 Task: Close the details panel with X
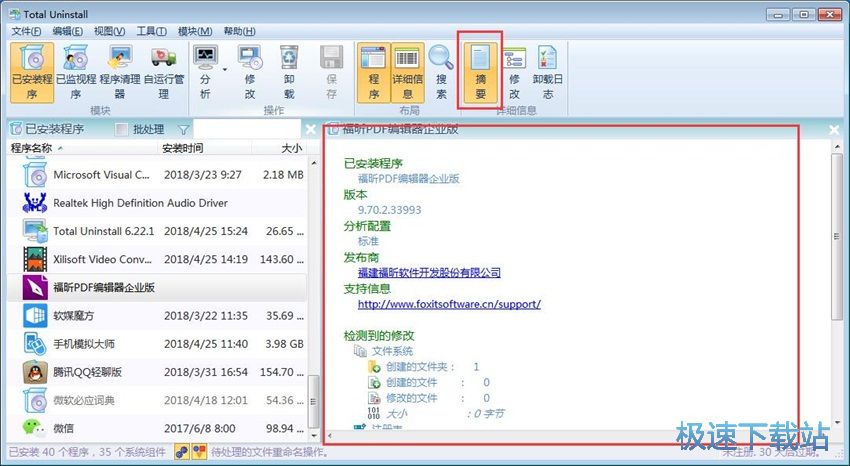click(x=834, y=130)
